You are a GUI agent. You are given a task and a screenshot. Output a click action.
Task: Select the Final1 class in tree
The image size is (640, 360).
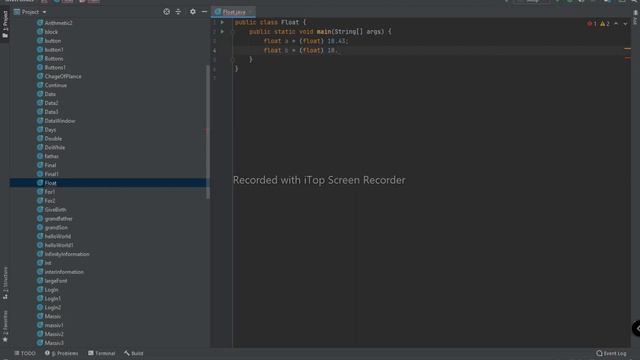coord(48,174)
